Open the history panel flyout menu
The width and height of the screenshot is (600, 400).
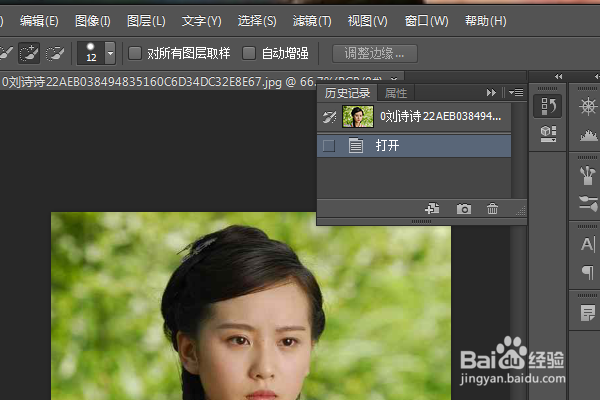(516, 92)
